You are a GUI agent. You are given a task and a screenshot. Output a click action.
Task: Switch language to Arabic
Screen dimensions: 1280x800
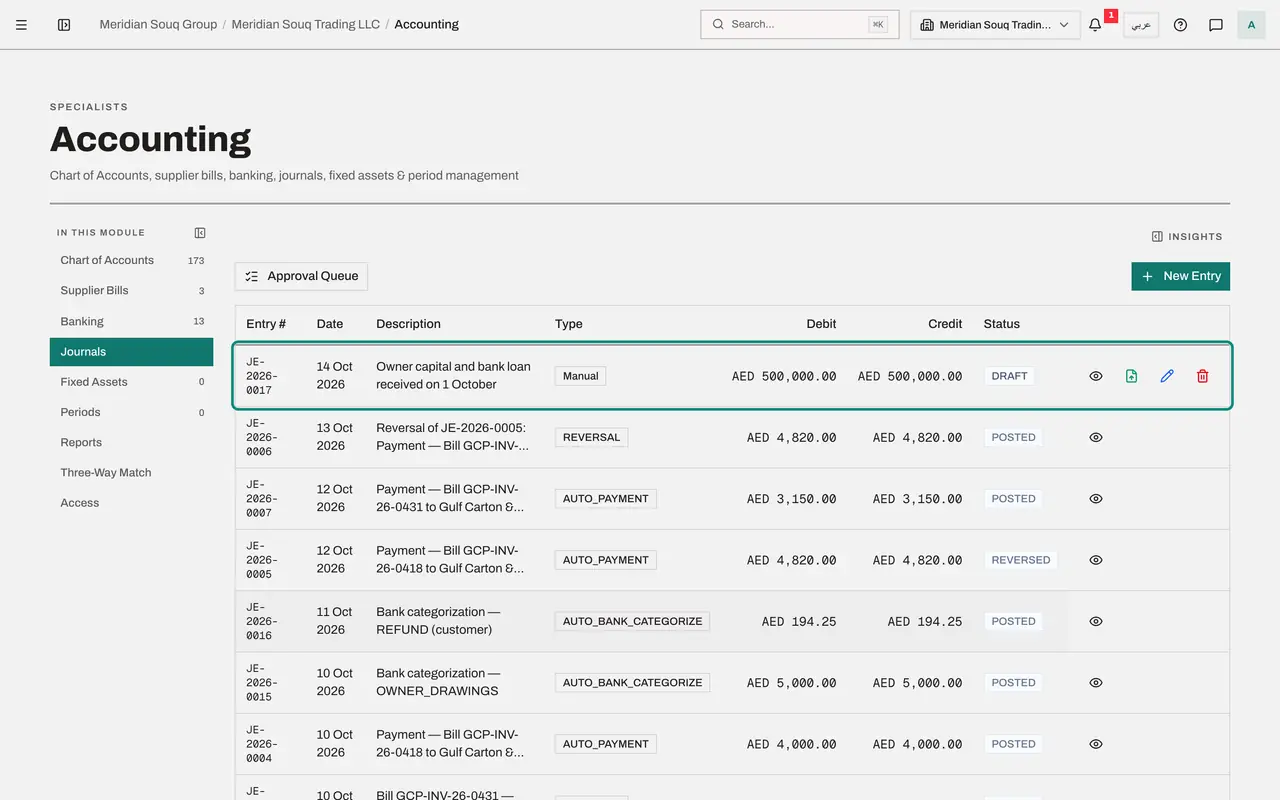pyautogui.click(x=1141, y=25)
